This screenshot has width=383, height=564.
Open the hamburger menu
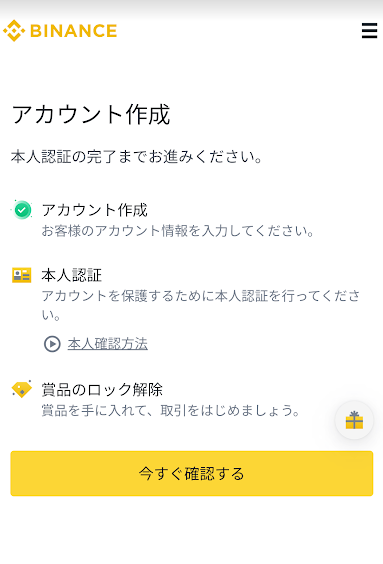(369, 31)
